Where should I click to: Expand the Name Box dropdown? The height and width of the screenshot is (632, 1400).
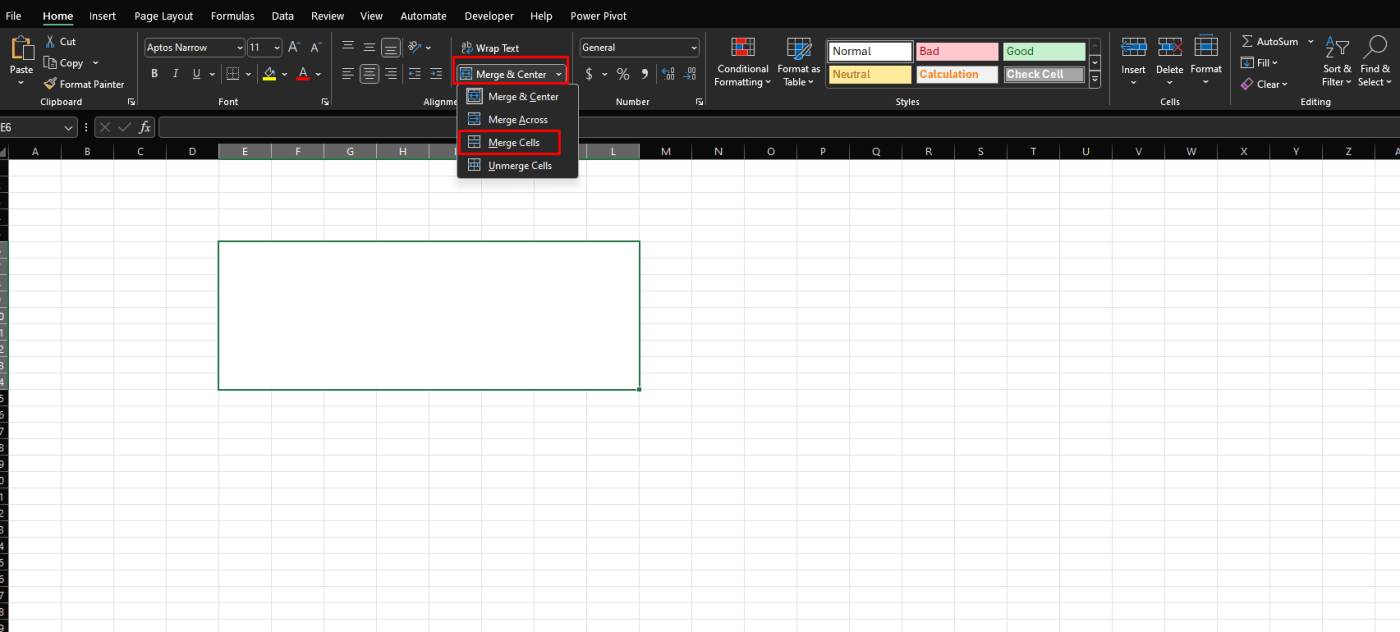tap(69, 127)
